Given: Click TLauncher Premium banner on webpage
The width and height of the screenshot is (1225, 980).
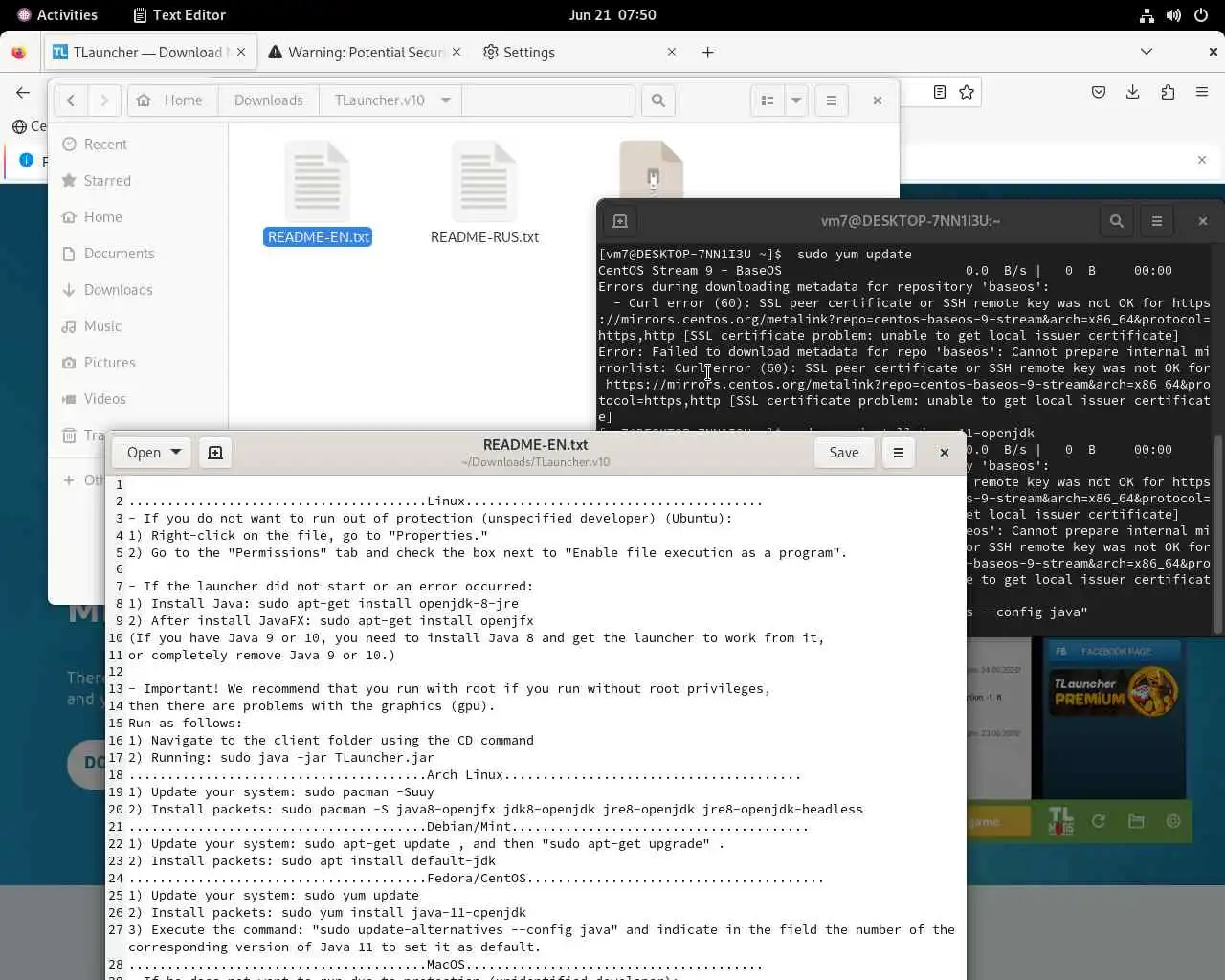Looking at the screenshot, I should 1115,692.
